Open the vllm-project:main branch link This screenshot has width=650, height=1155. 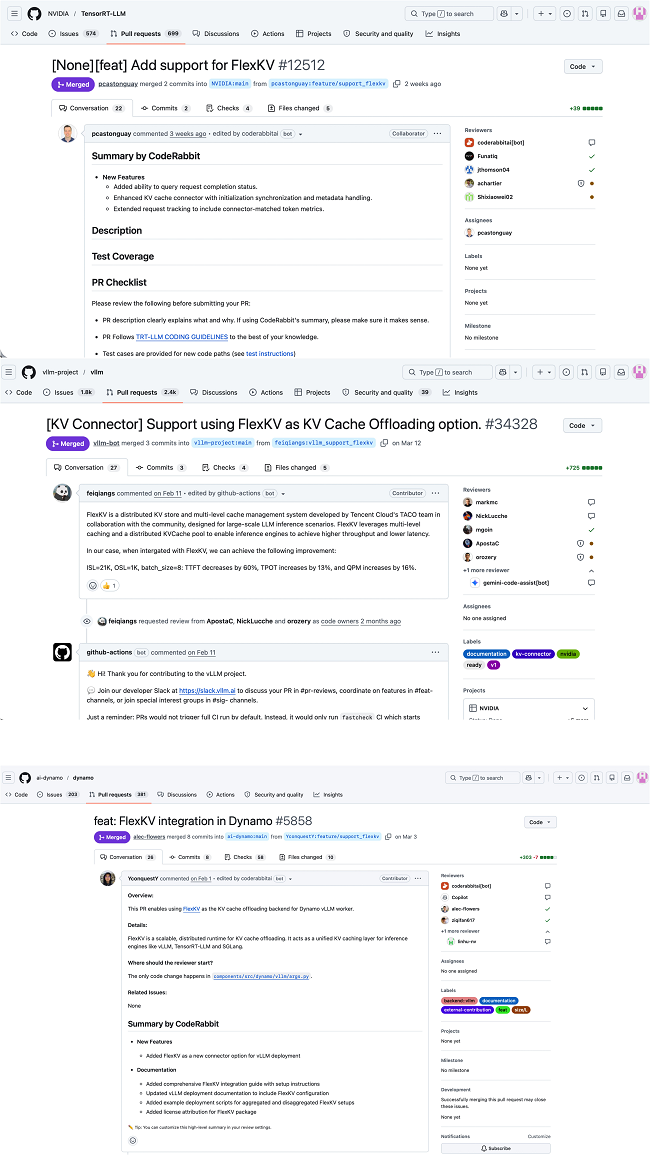coord(223,443)
